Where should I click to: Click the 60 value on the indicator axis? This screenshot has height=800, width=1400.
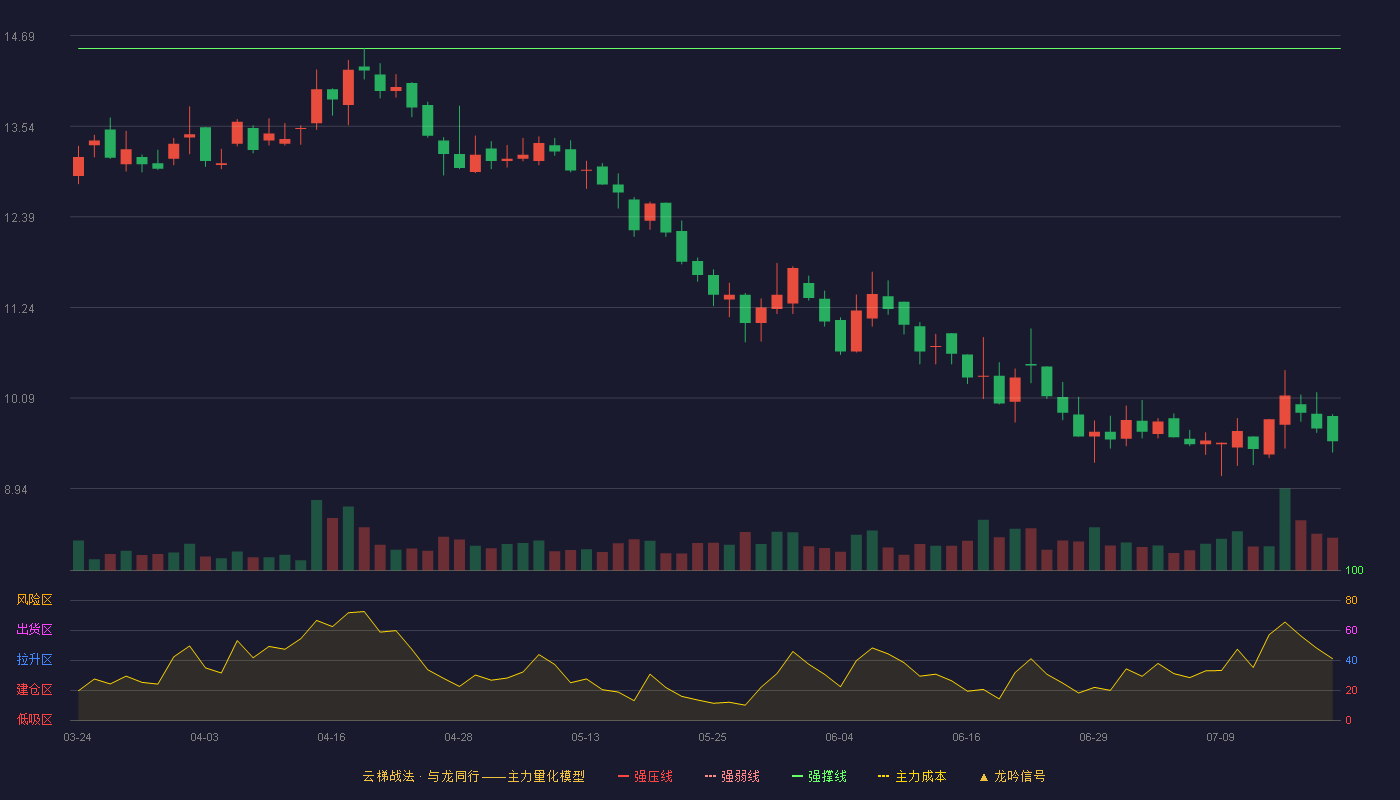point(1351,630)
